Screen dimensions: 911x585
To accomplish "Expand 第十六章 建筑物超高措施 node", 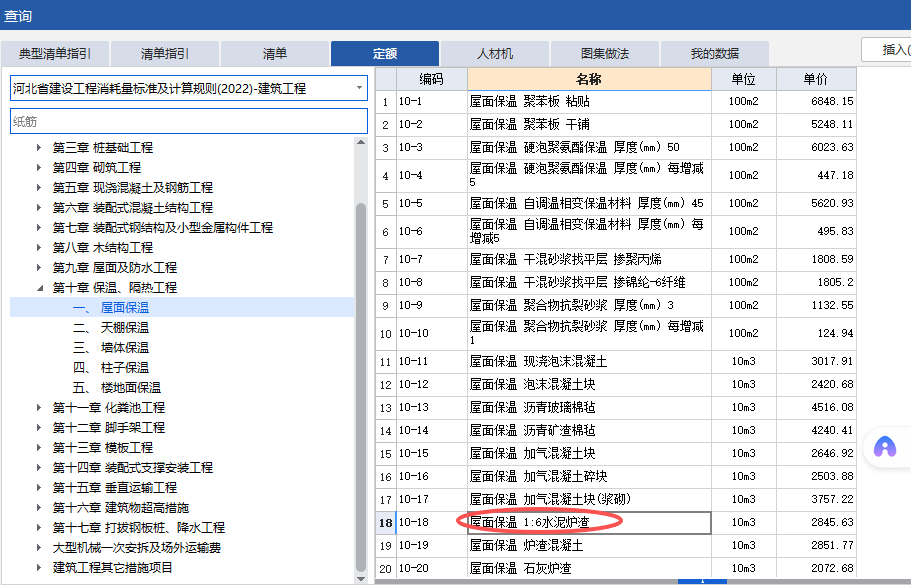I will pyautogui.click(x=39, y=508).
